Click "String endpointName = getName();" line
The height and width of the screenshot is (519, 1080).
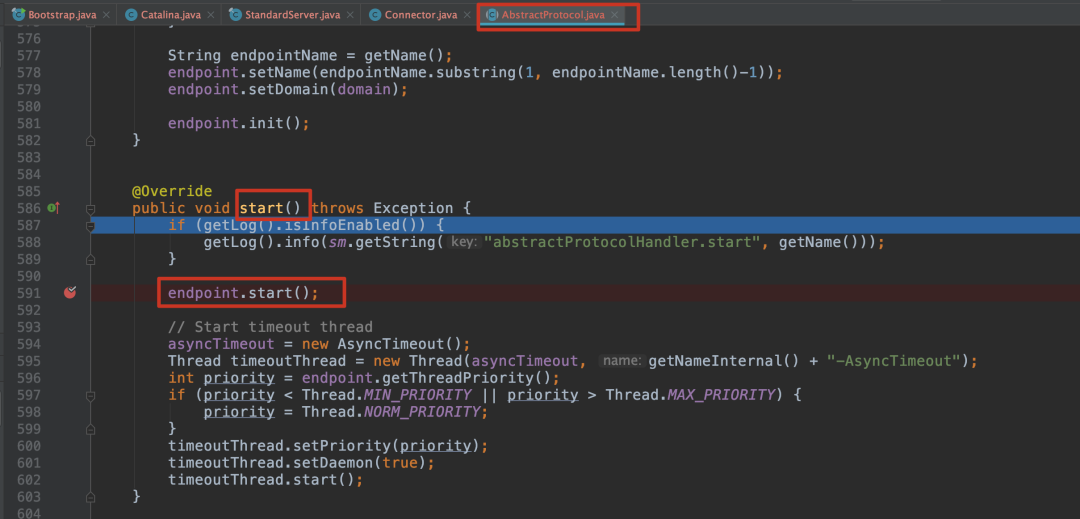click(x=309, y=55)
